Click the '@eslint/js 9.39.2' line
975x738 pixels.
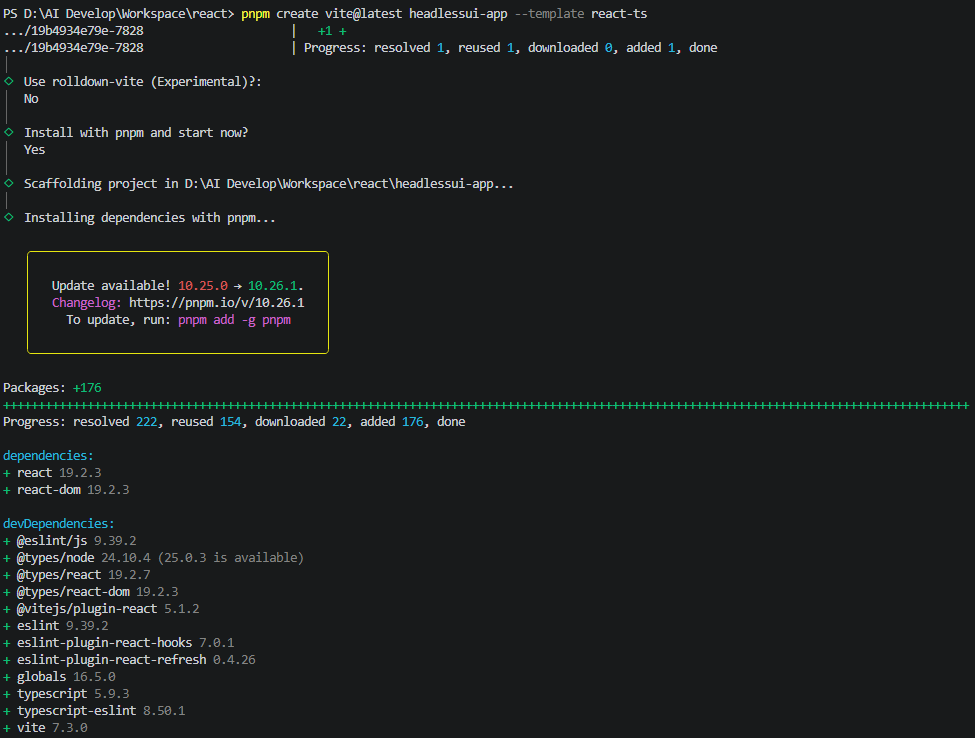[x=70, y=541]
